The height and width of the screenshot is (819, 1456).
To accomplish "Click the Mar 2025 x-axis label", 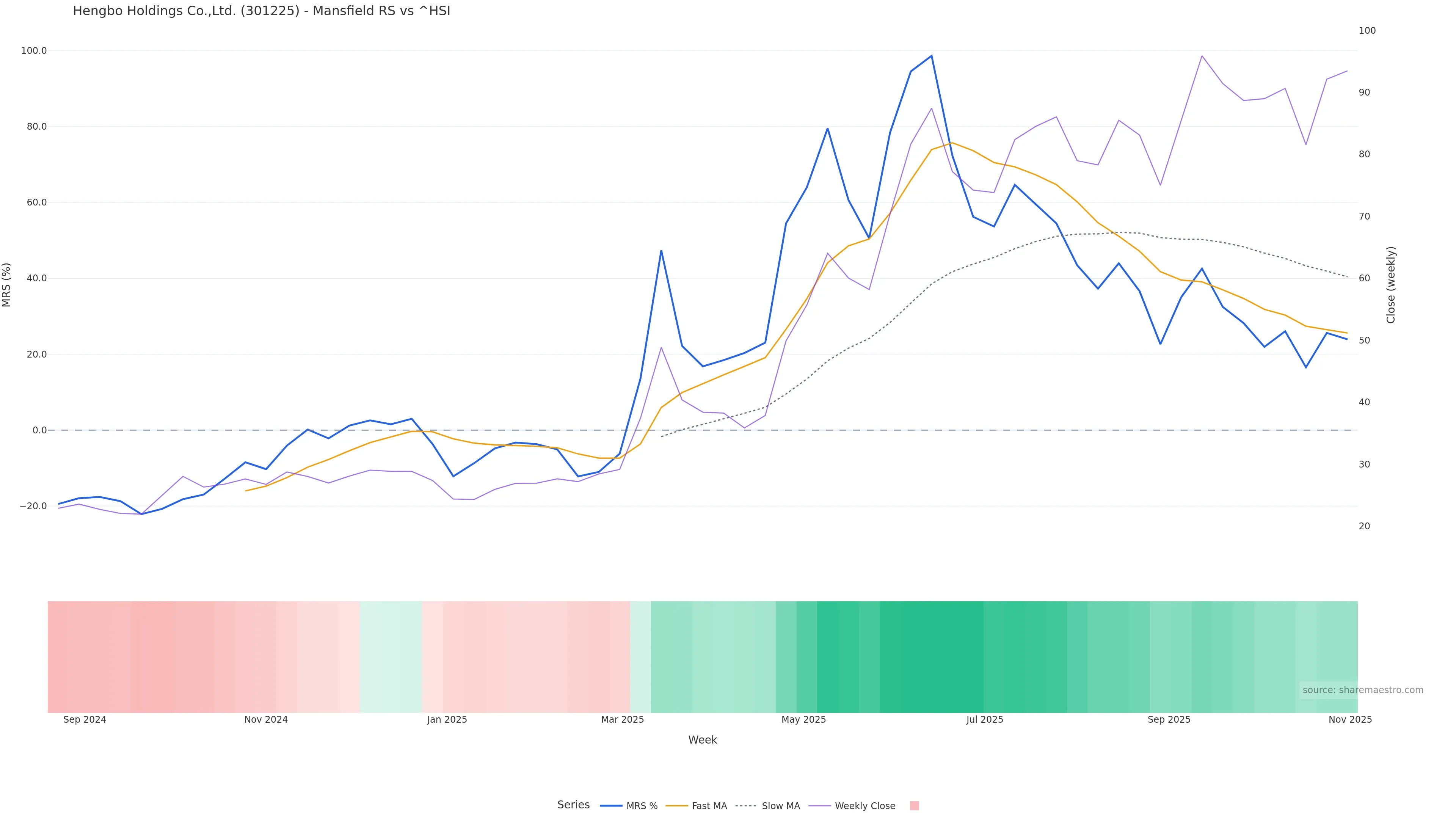I will click(622, 720).
